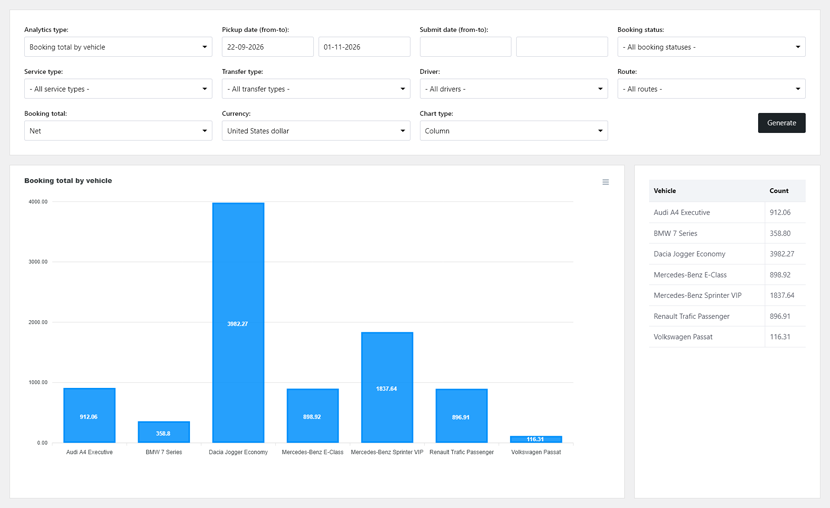Open the Analytics type dropdown
Image resolution: width=830 pixels, height=508 pixels.
pos(118,47)
